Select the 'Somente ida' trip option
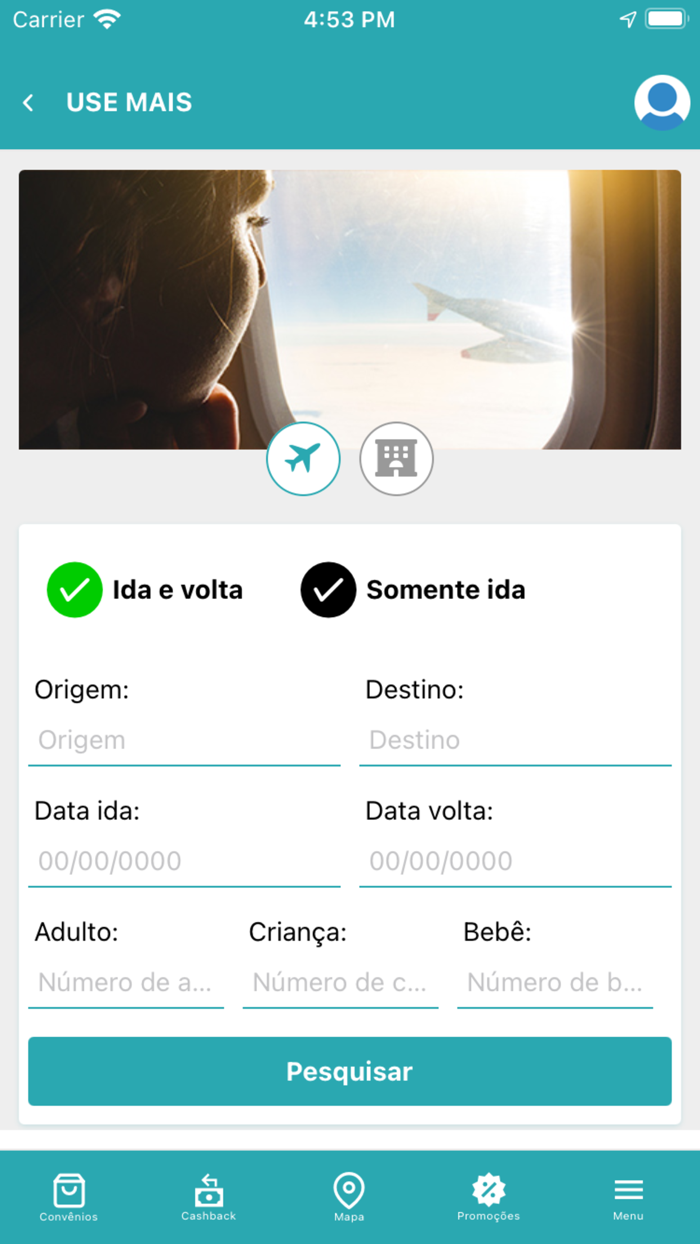Image resolution: width=700 pixels, height=1244 pixels. [447, 590]
